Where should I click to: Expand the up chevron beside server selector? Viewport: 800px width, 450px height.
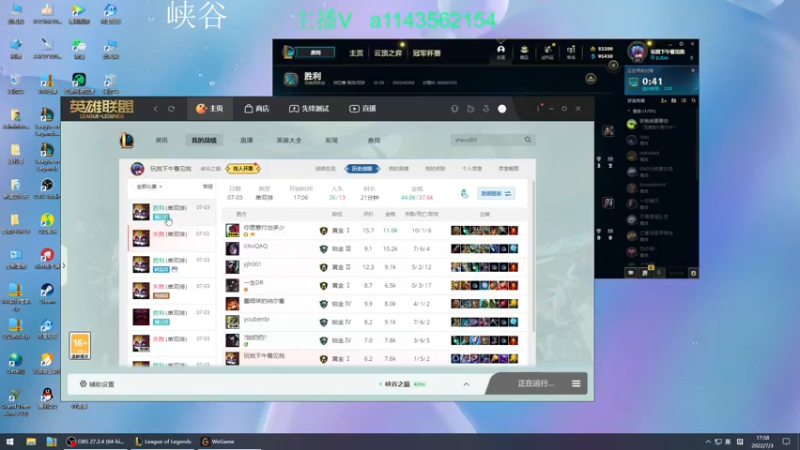[x=466, y=384]
